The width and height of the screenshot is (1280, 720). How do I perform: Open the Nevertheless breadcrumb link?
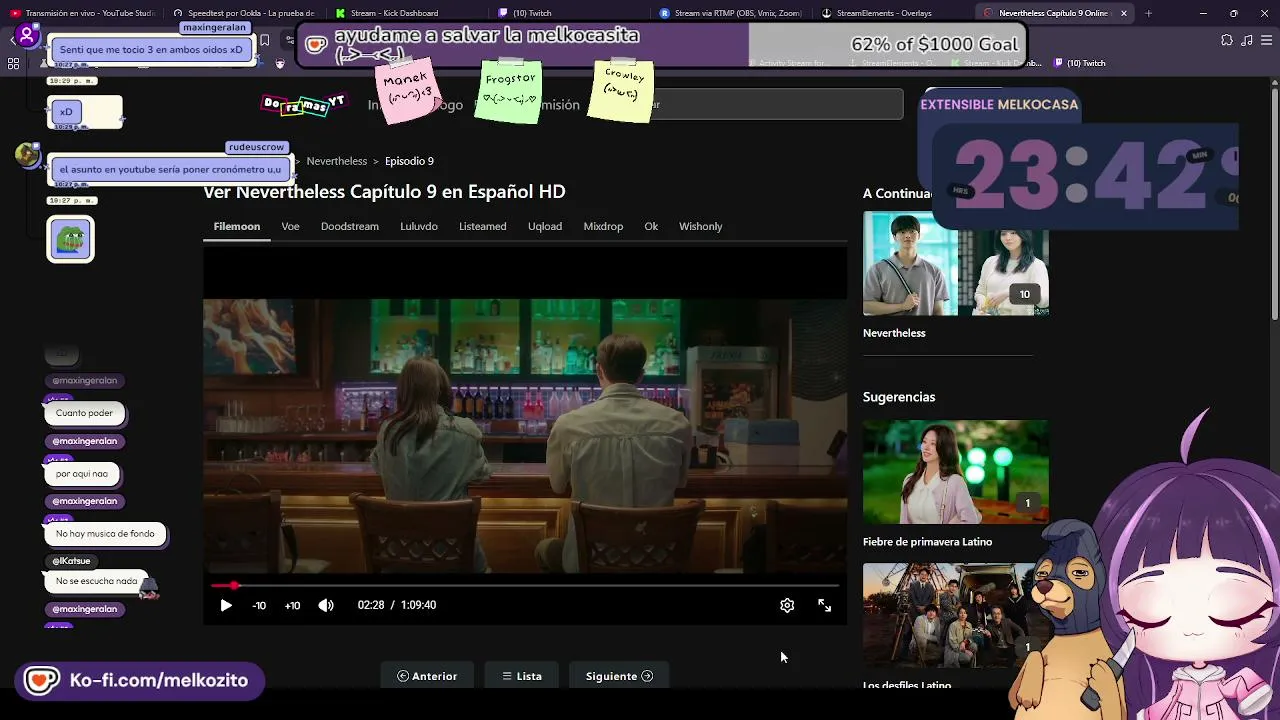[x=337, y=161]
